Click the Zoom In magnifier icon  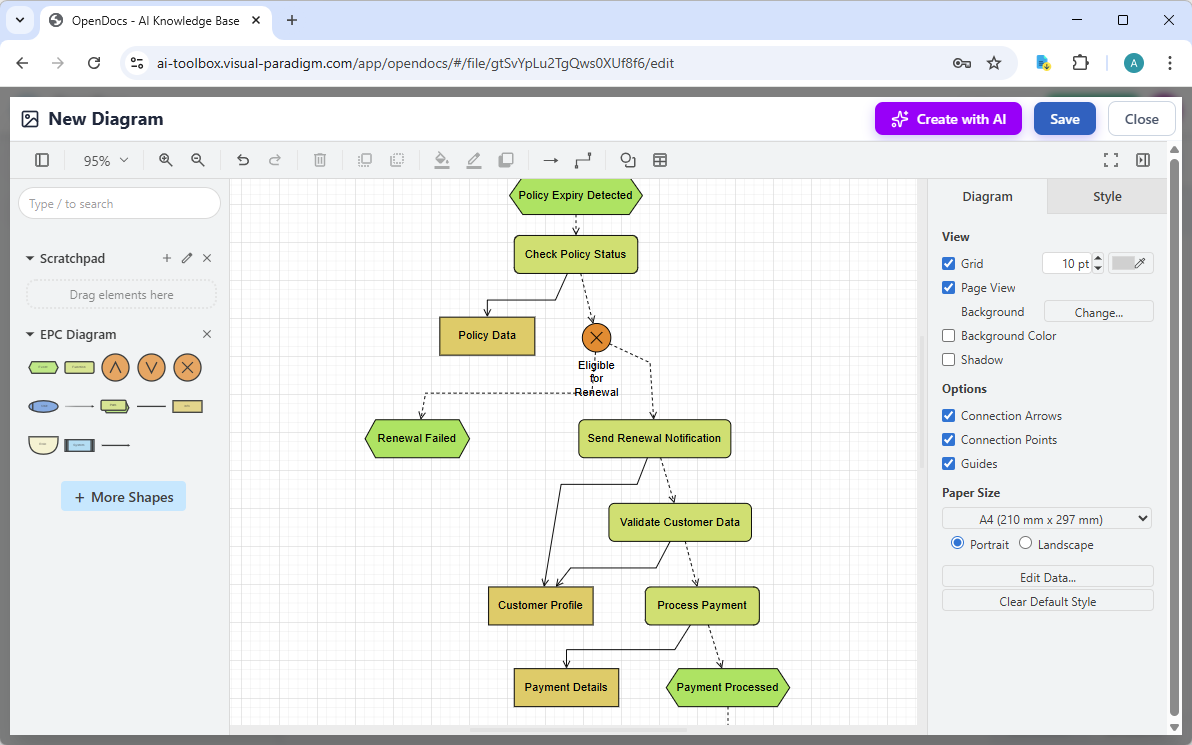165,160
